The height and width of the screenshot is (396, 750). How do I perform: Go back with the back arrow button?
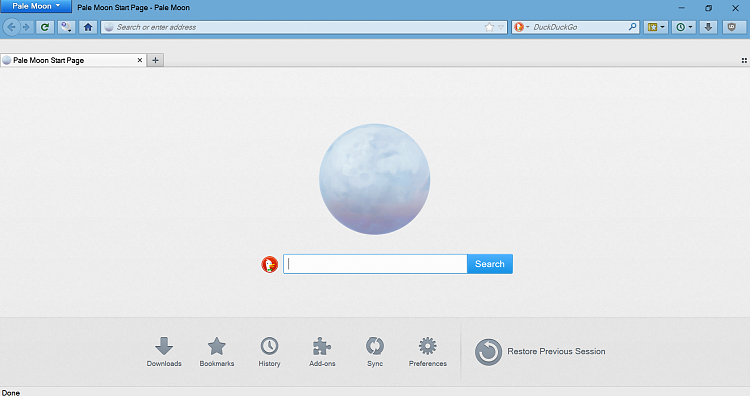11,27
